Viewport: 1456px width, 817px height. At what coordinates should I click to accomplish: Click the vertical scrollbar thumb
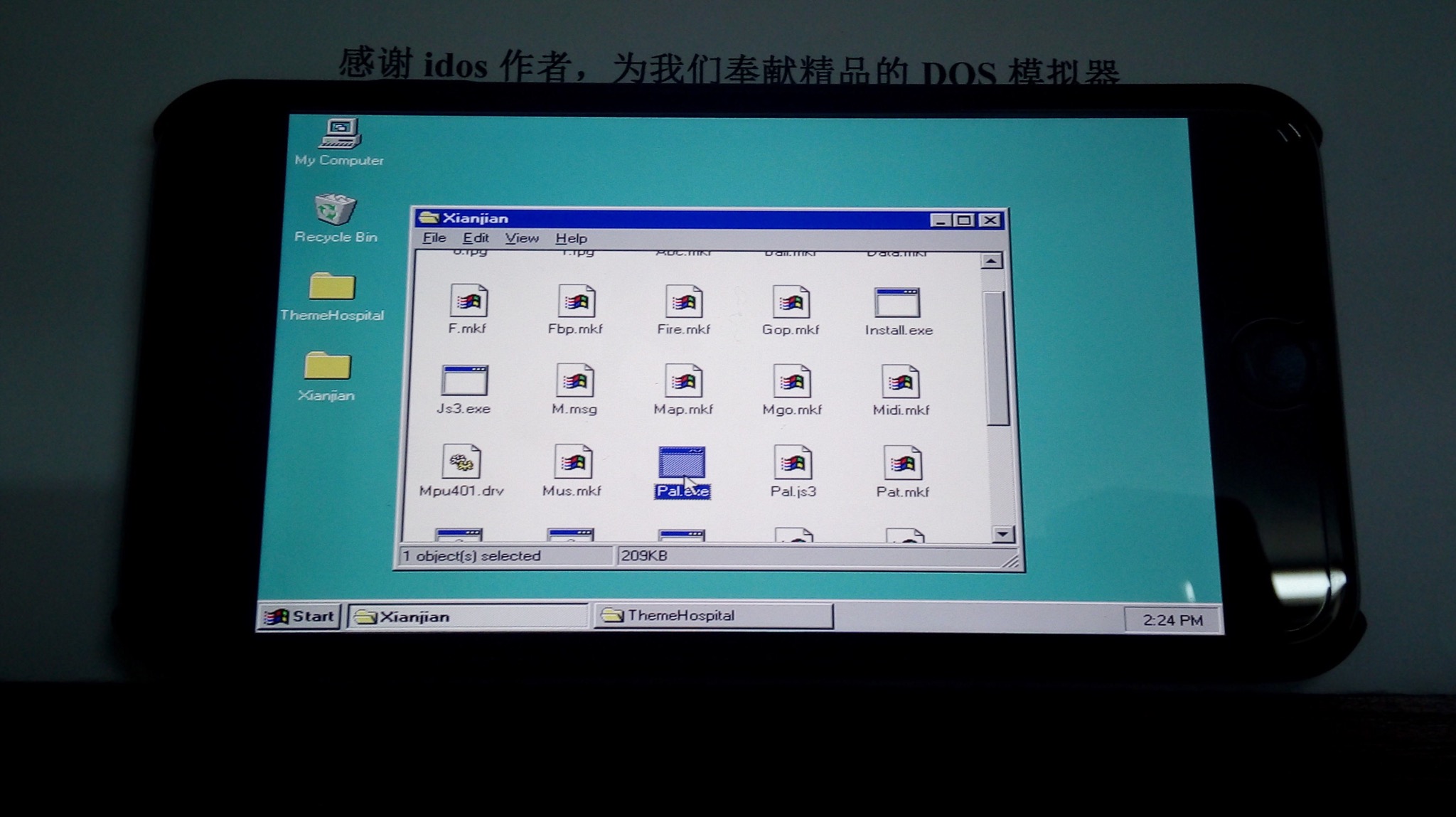tap(997, 358)
